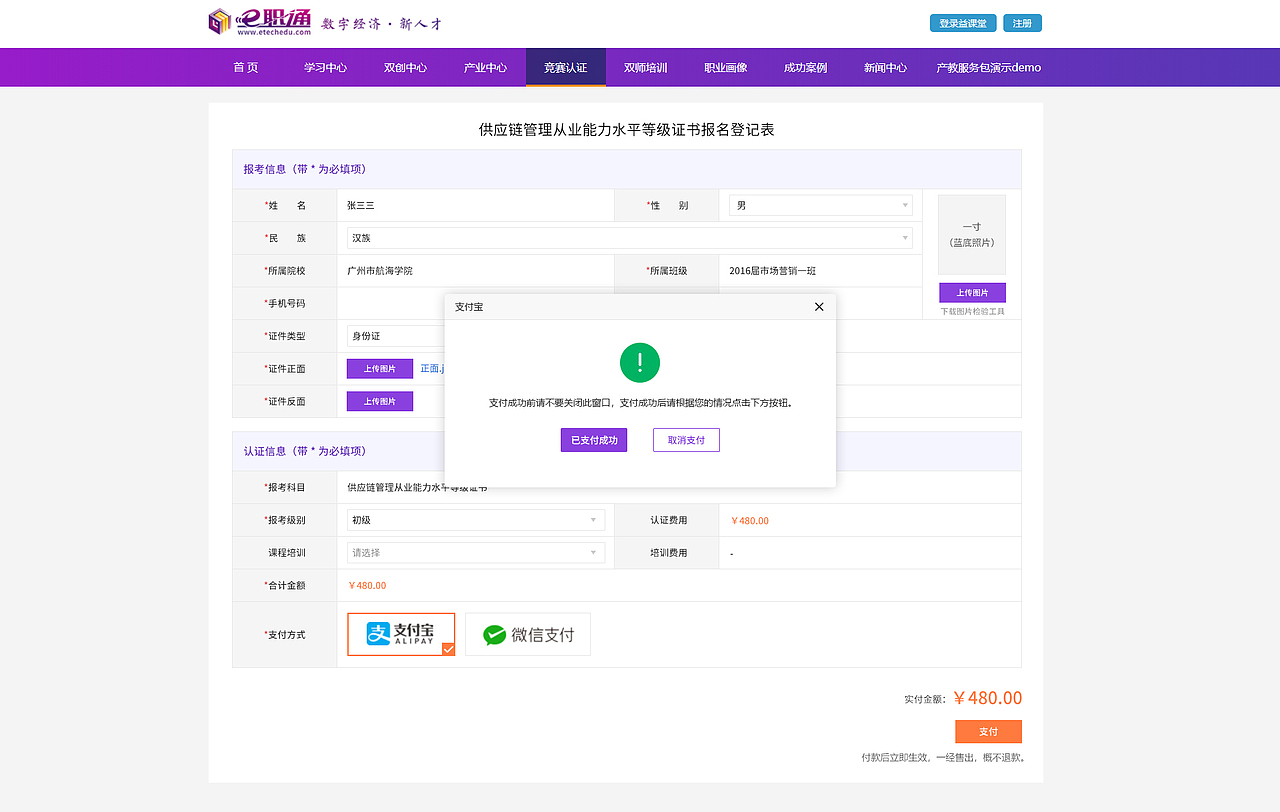Click the 姓名 field containing 张三三
Viewport: 1280px width, 812px height.
476,205
